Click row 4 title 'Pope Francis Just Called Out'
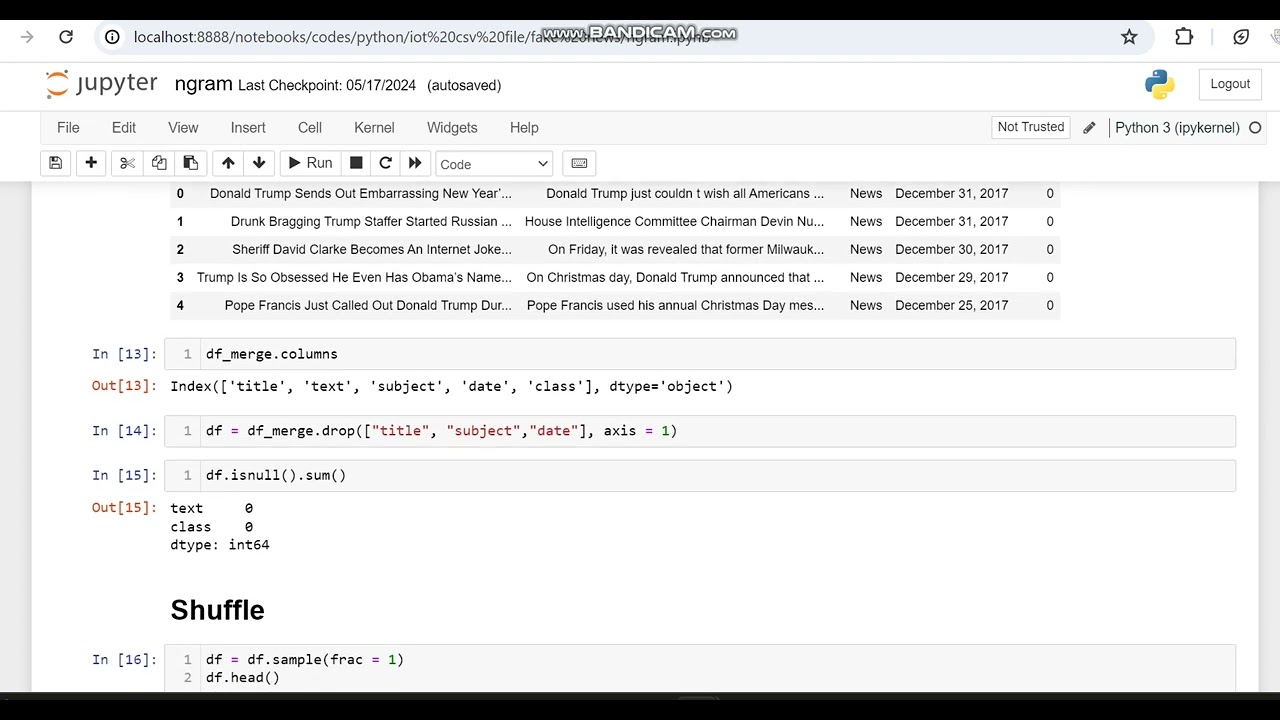 coord(368,305)
